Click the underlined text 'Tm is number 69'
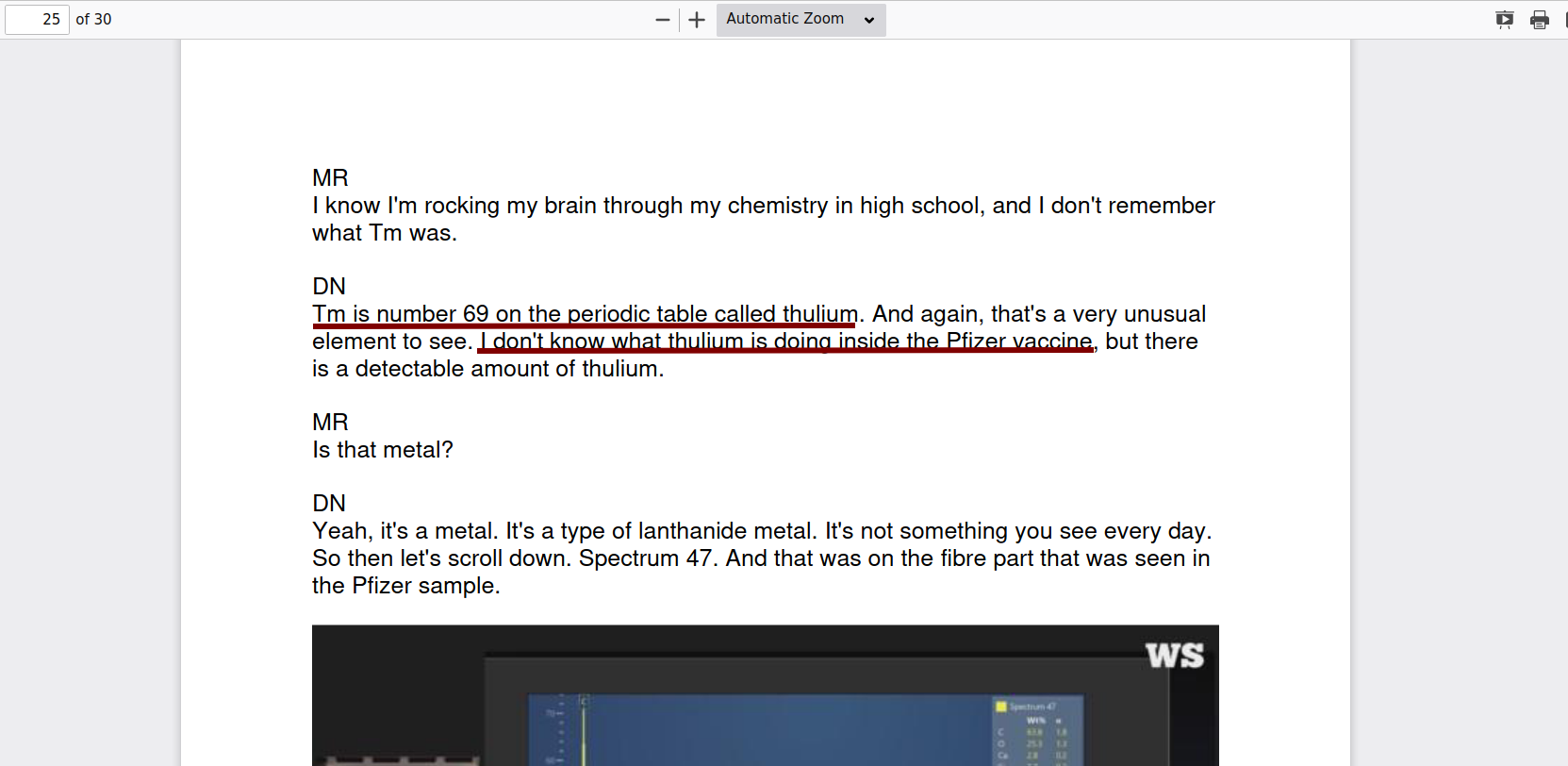This screenshot has height=766, width=1568. tap(401, 314)
